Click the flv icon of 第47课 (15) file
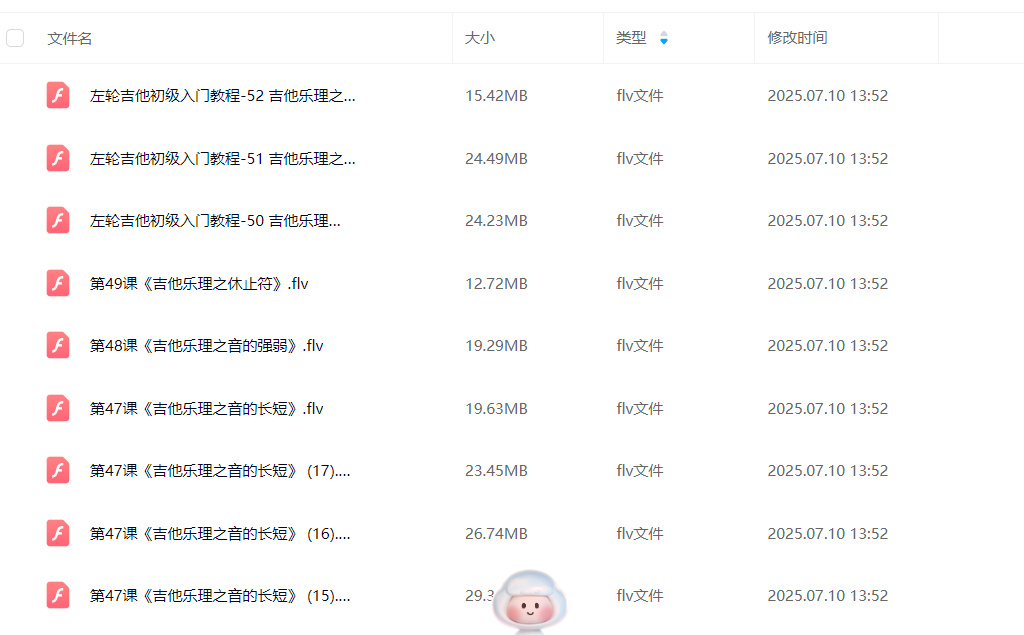 (x=58, y=596)
